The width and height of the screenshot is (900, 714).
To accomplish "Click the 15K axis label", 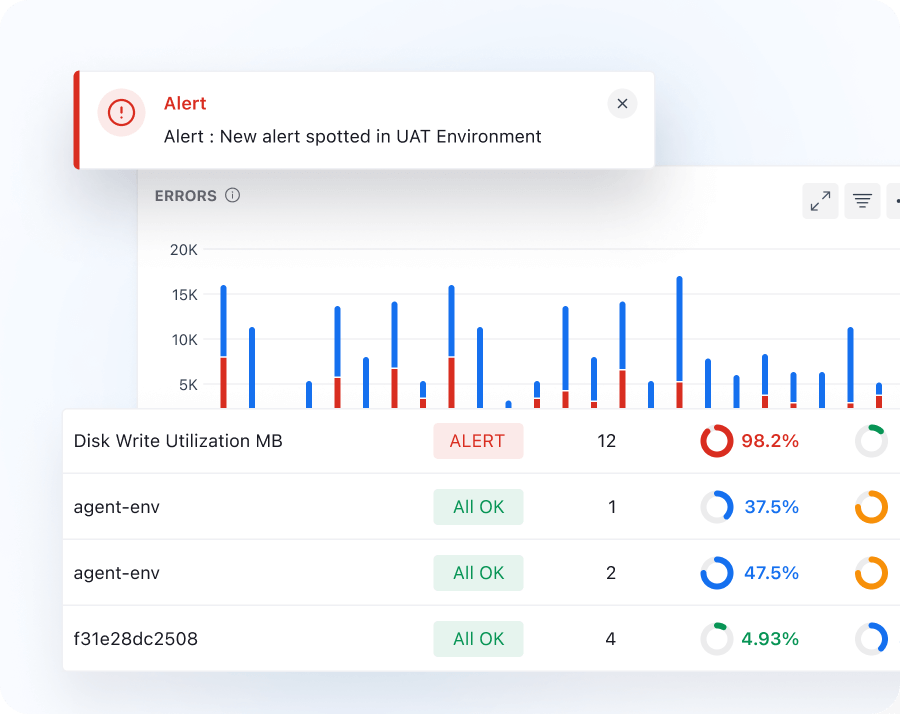I will coord(184,295).
